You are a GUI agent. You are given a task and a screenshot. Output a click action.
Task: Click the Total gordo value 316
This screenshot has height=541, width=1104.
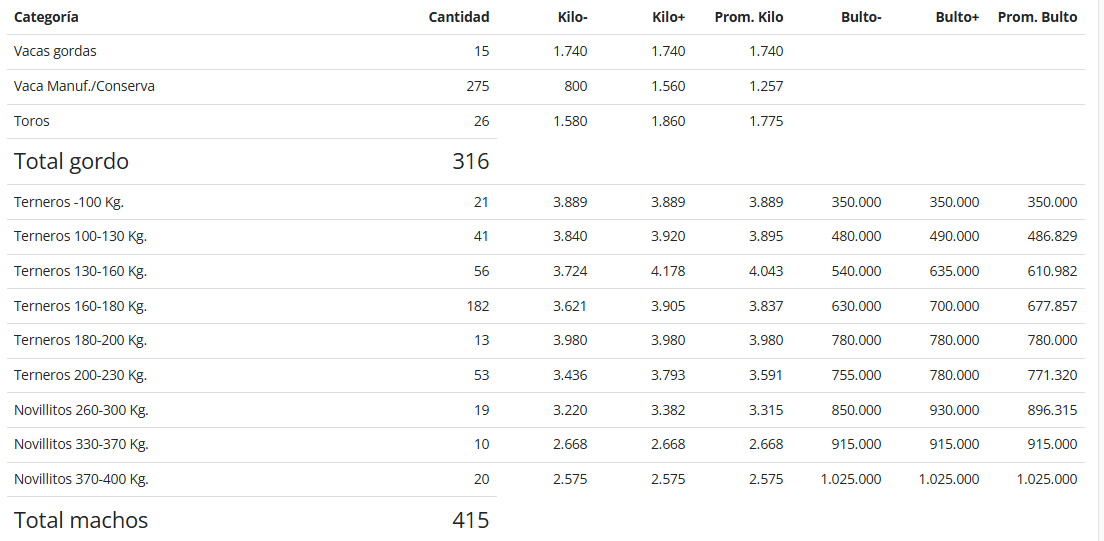click(470, 161)
